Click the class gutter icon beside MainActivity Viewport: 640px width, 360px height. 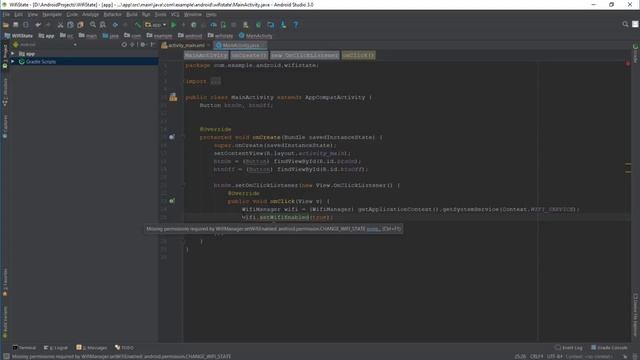[173, 97]
